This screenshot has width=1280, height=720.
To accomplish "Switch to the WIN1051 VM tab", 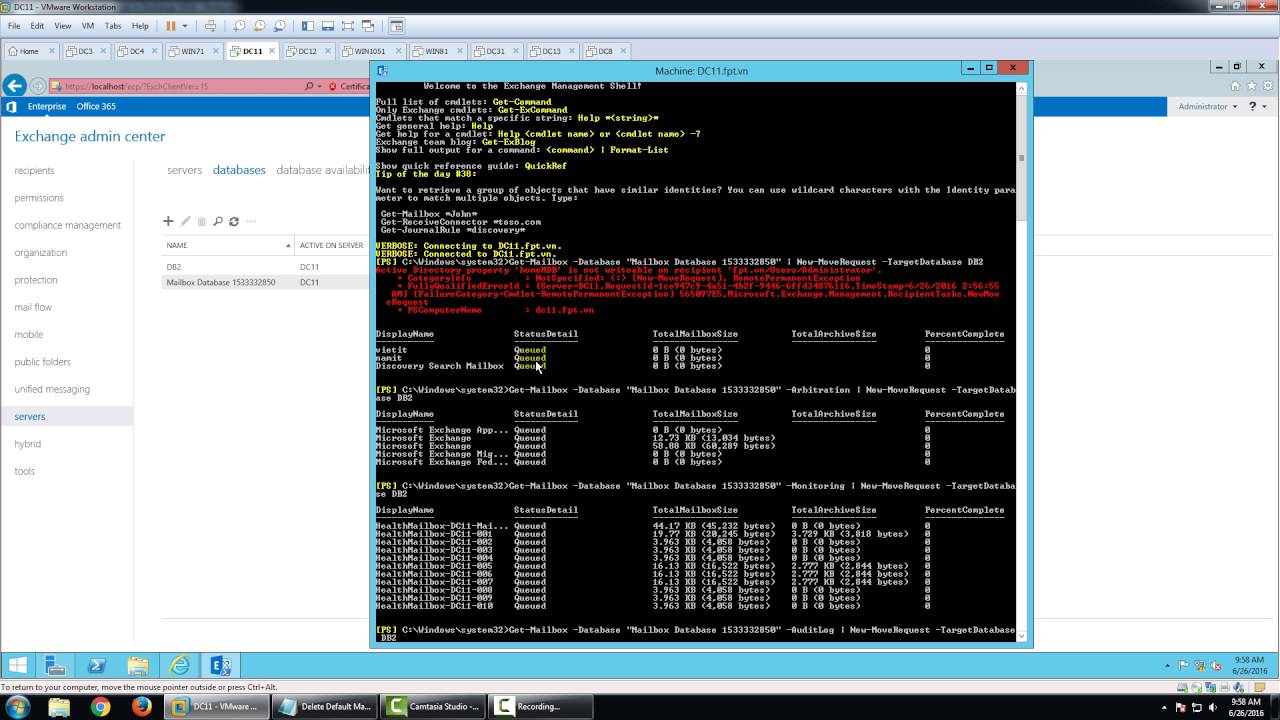I will point(369,51).
